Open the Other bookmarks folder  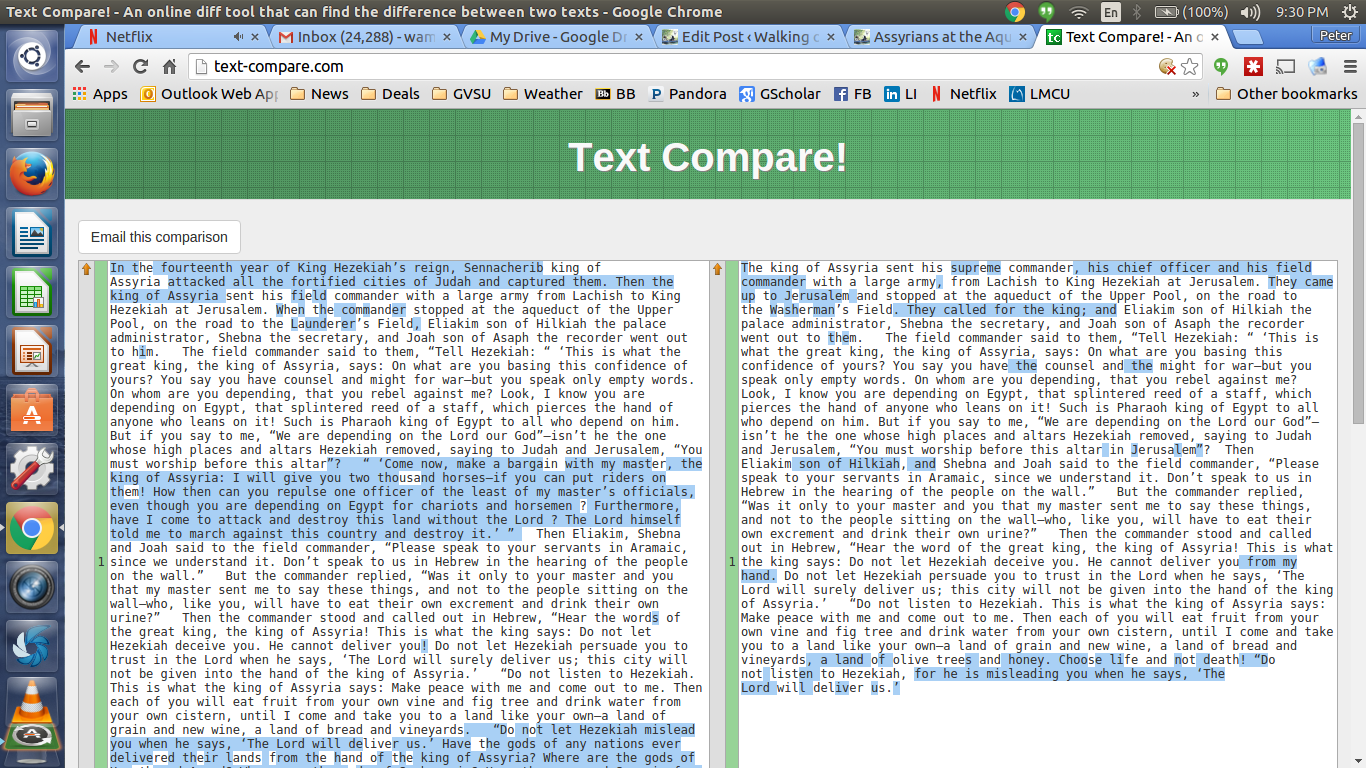click(1286, 94)
